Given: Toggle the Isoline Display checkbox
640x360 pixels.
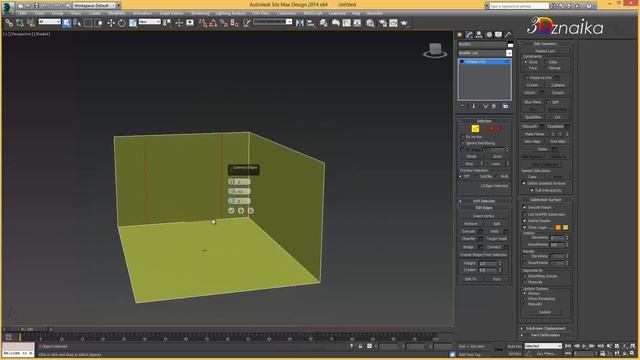Looking at the screenshot, I should click(x=525, y=221).
